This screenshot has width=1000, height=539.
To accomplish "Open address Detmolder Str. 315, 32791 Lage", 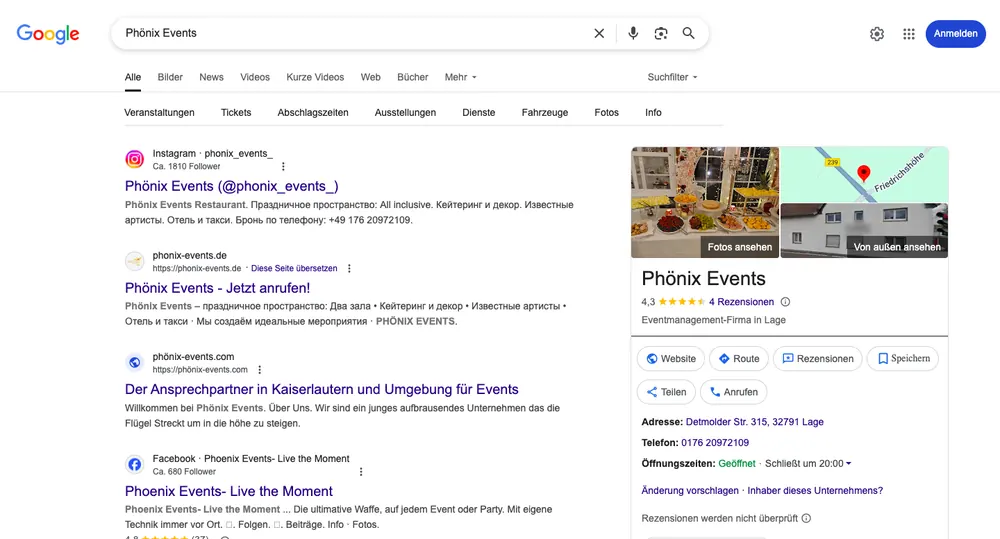I will (x=754, y=422).
